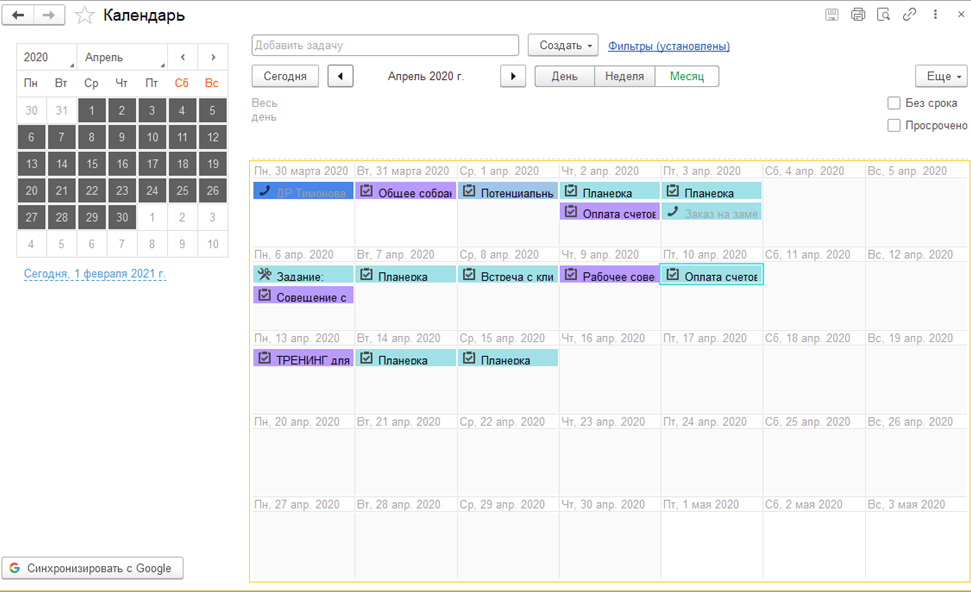Image resolution: width=971 pixels, height=592 pixels.
Task: Toggle the Просрочено checkbox
Action: coord(894,126)
